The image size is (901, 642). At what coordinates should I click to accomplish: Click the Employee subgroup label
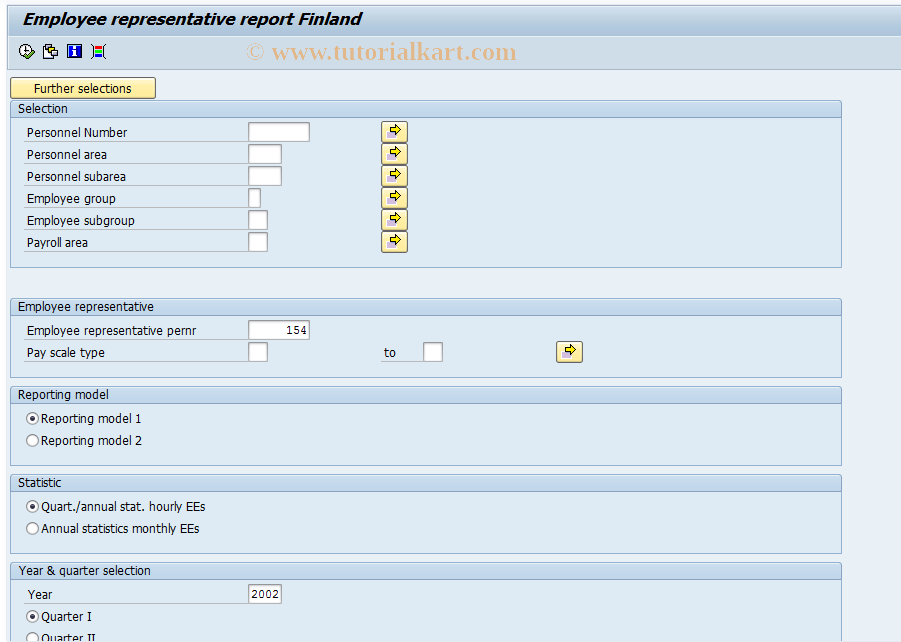[80, 221]
